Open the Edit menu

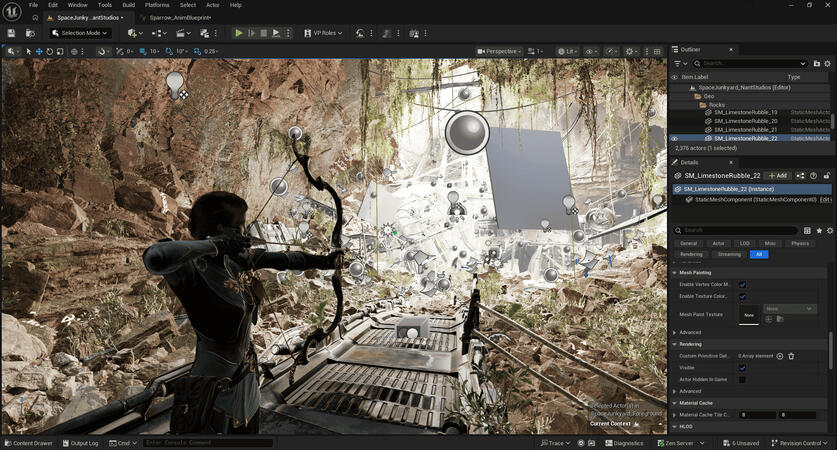[53, 5]
